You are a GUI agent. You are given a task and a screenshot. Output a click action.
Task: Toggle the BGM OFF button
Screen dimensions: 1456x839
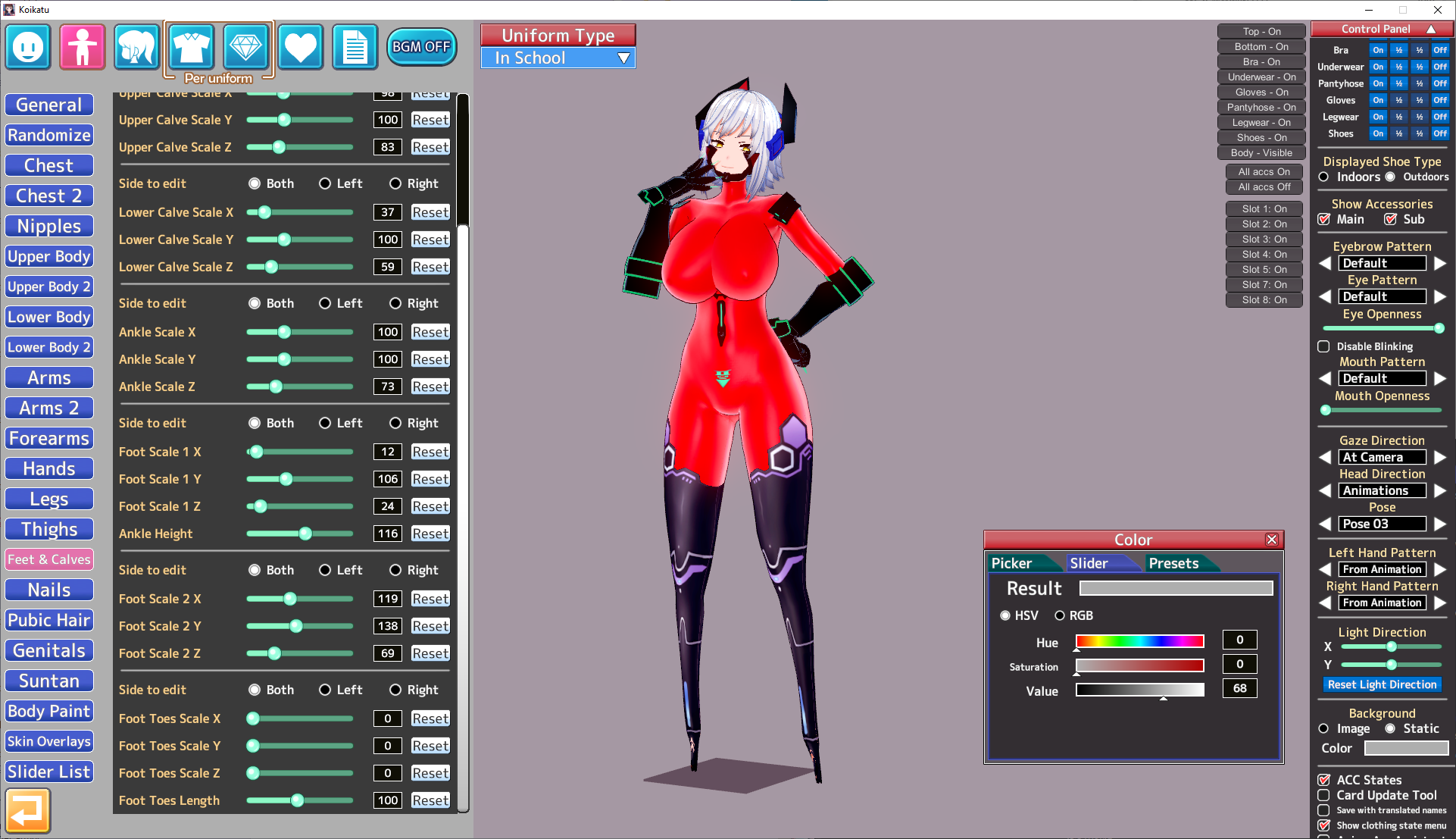(421, 47)
